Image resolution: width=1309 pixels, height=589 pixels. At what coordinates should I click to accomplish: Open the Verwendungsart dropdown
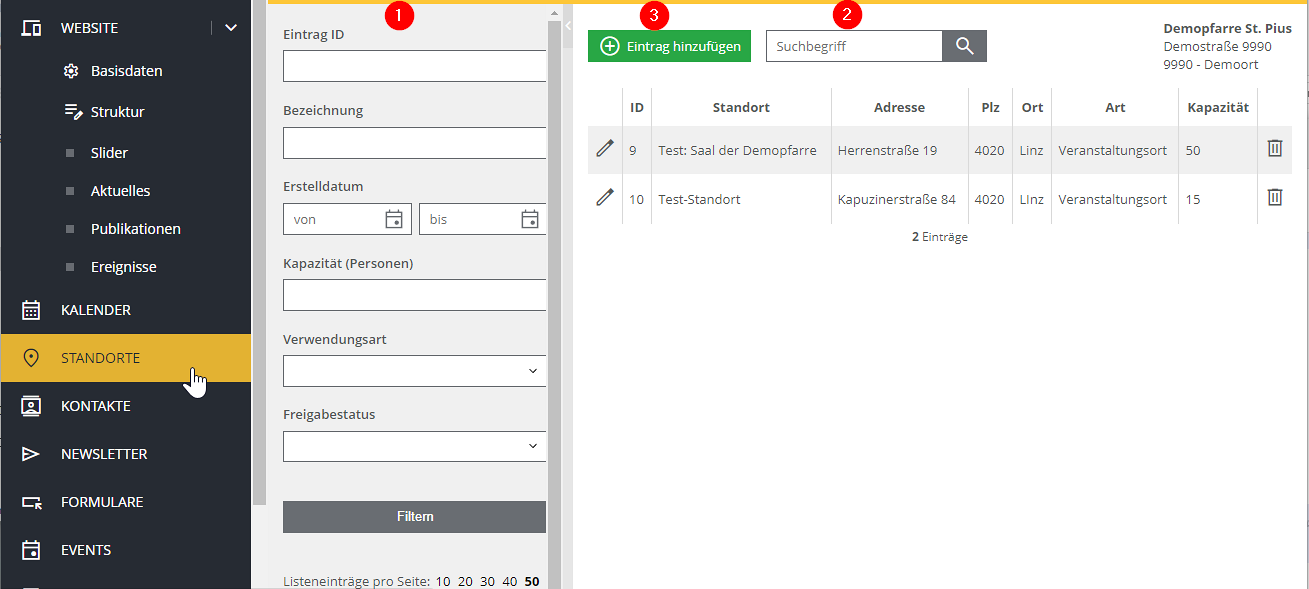click(x=414, y=371)
